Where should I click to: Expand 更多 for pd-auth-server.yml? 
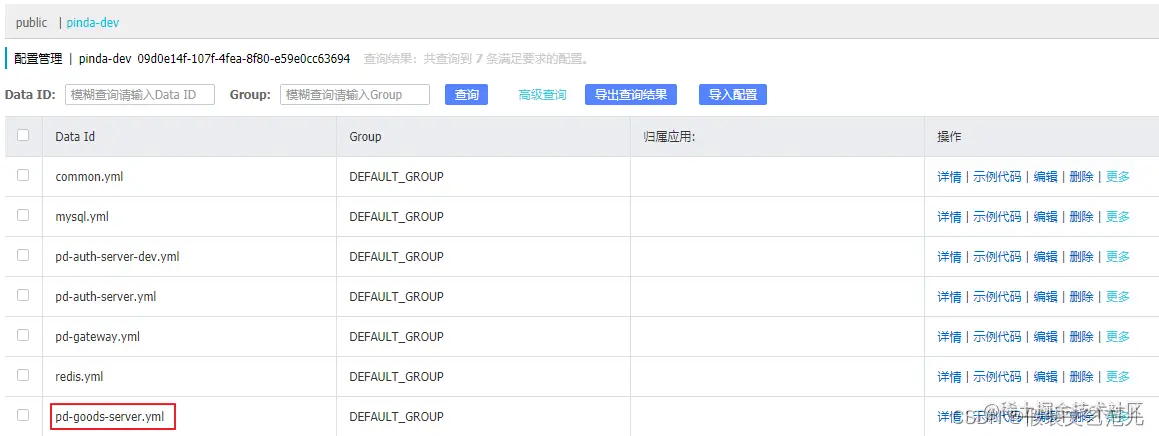[x=1118, y=296]
